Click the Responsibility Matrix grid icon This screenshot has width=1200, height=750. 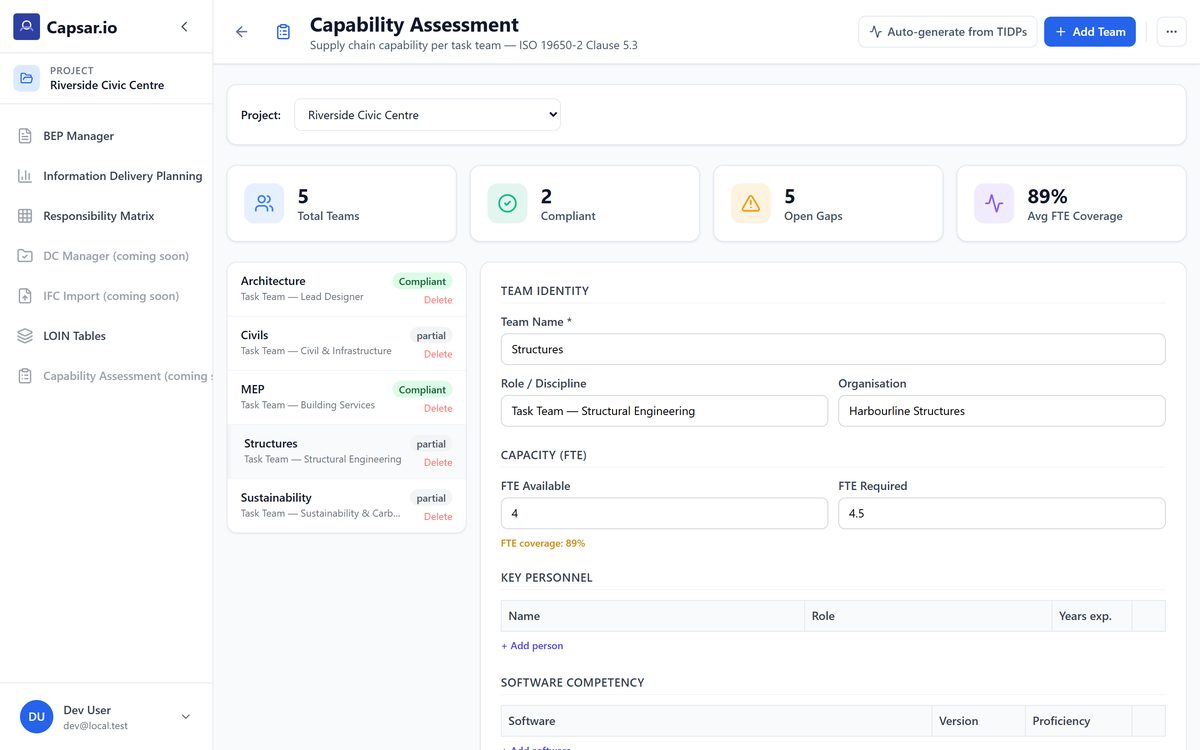(25, 216)
